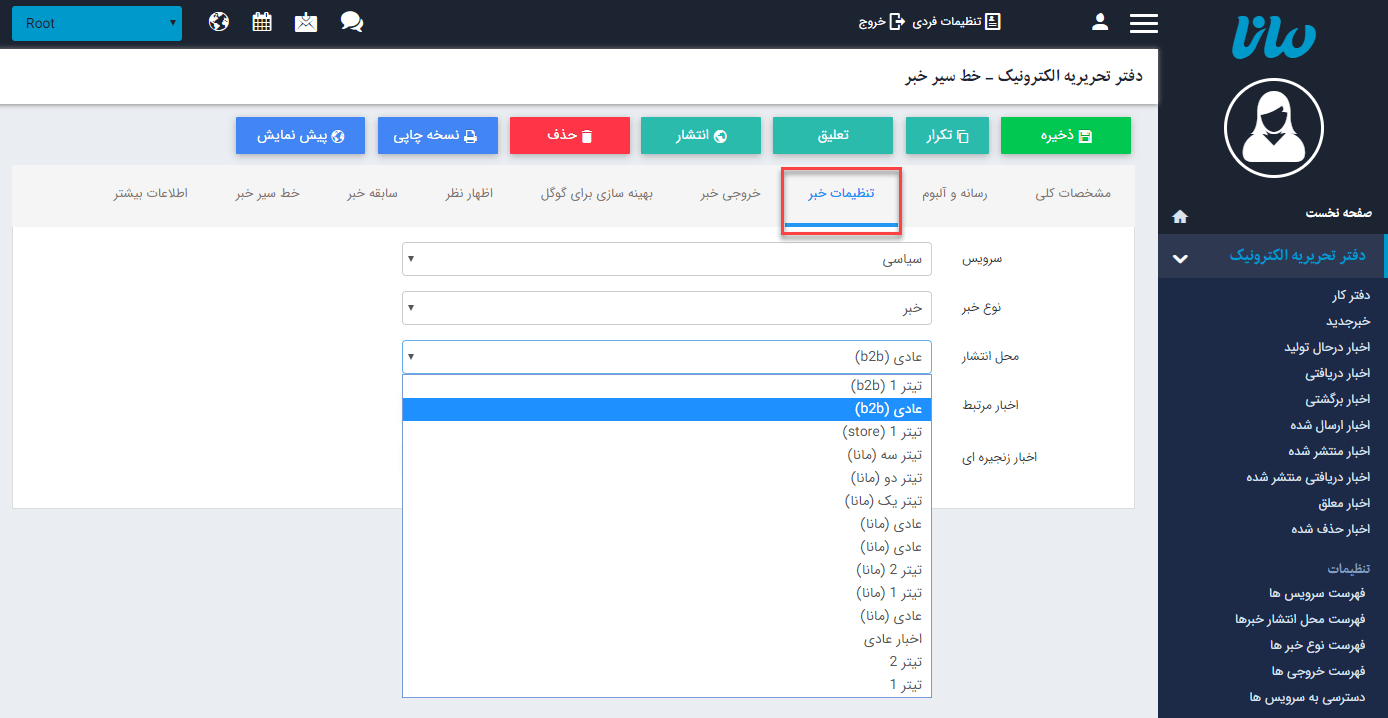
Task: Switch to the بهینه سازی برای گوگل tab
Action: [x=595, y=196]
